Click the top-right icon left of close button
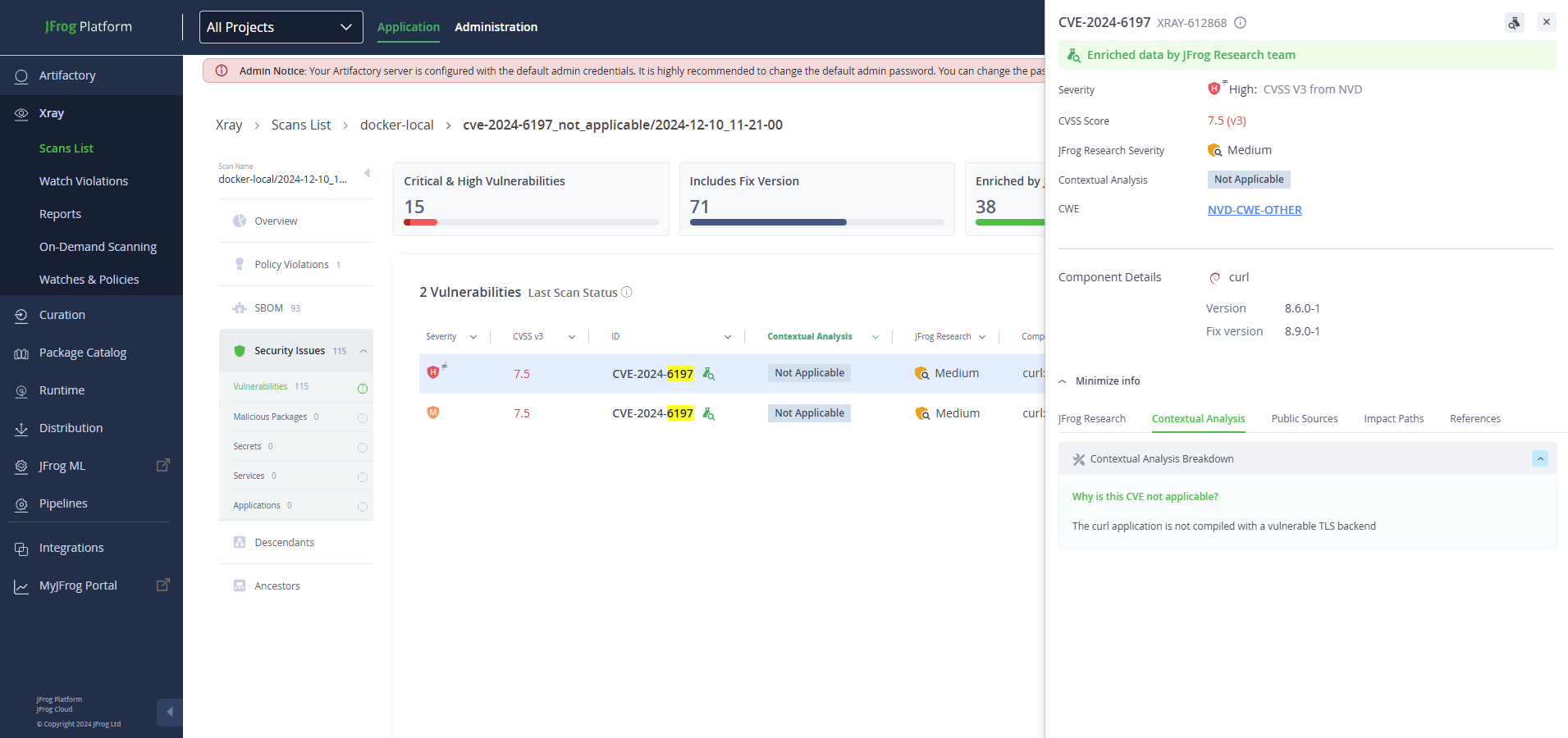This screenshot has height=738, width=1568. coord(1515,23)
